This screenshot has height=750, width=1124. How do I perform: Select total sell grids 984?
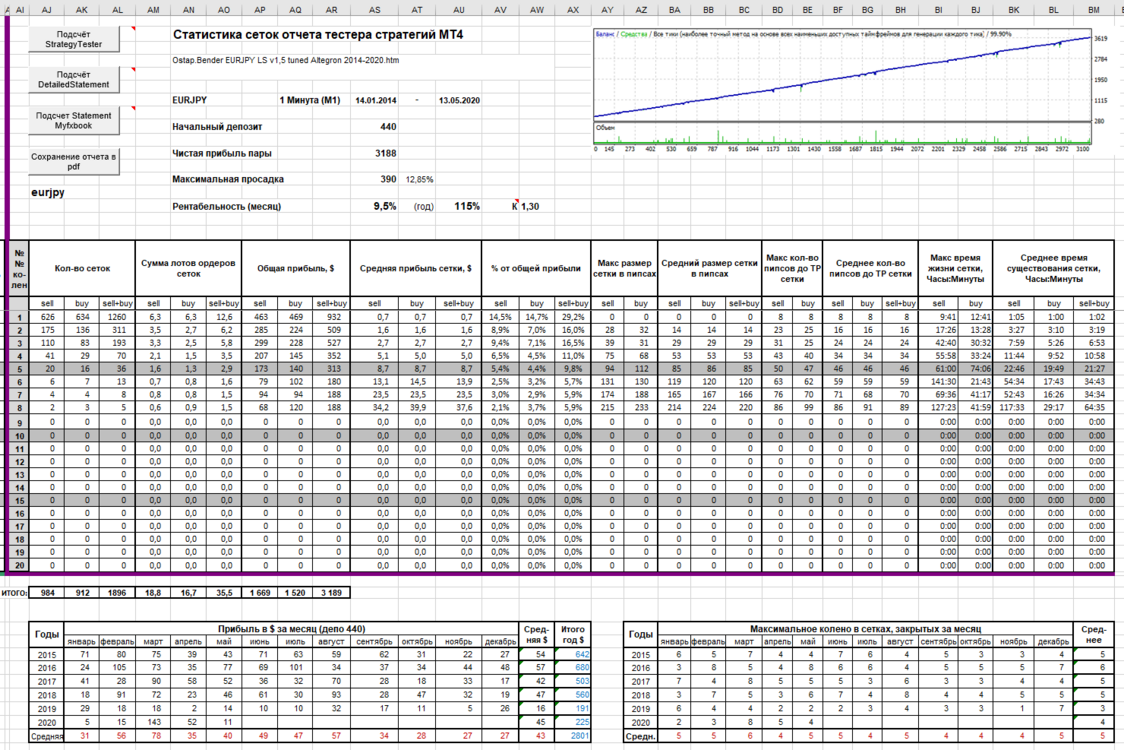click(47, 593)
